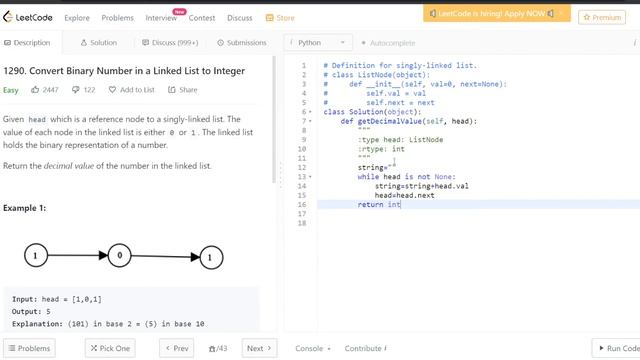Go to the Prev problem
Image resolution: width=640 pixels, height=360 pixels.
(177, 348)
